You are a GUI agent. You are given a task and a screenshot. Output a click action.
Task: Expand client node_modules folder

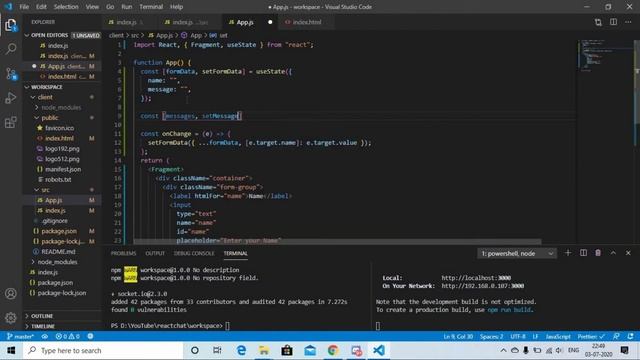[x=61, y=107]
